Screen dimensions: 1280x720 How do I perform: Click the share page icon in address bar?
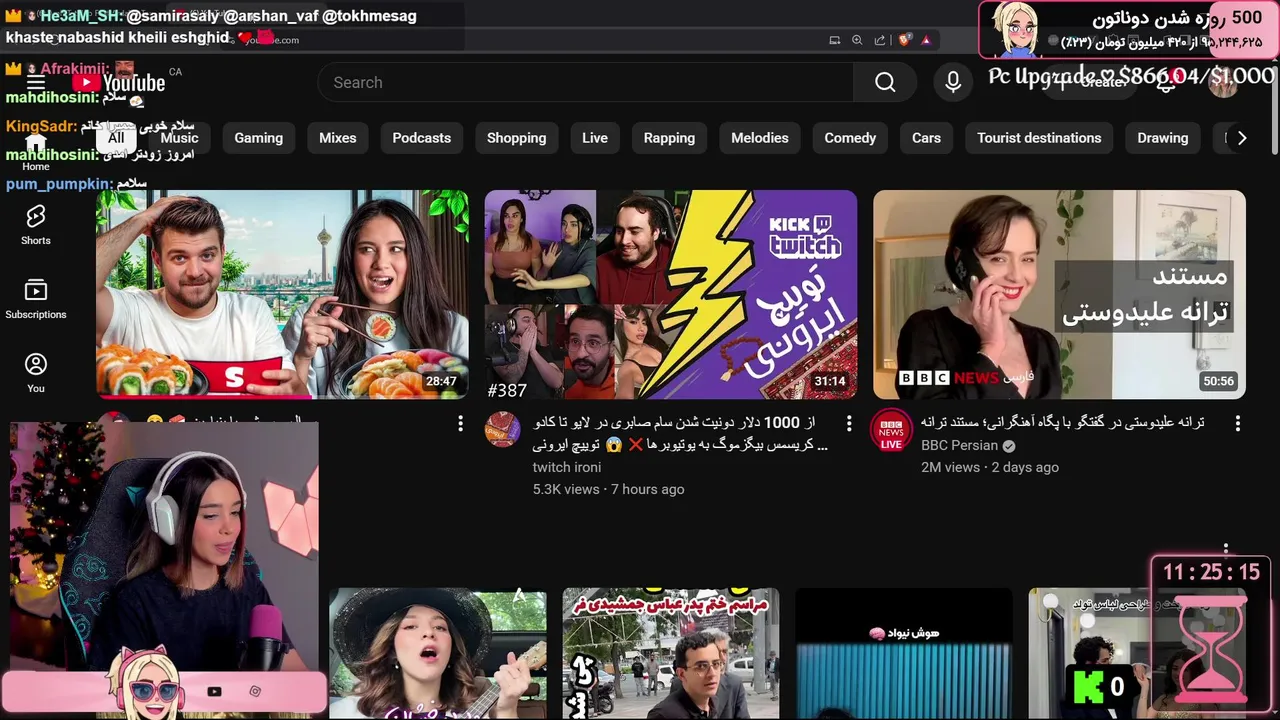[x=880, y=40]
